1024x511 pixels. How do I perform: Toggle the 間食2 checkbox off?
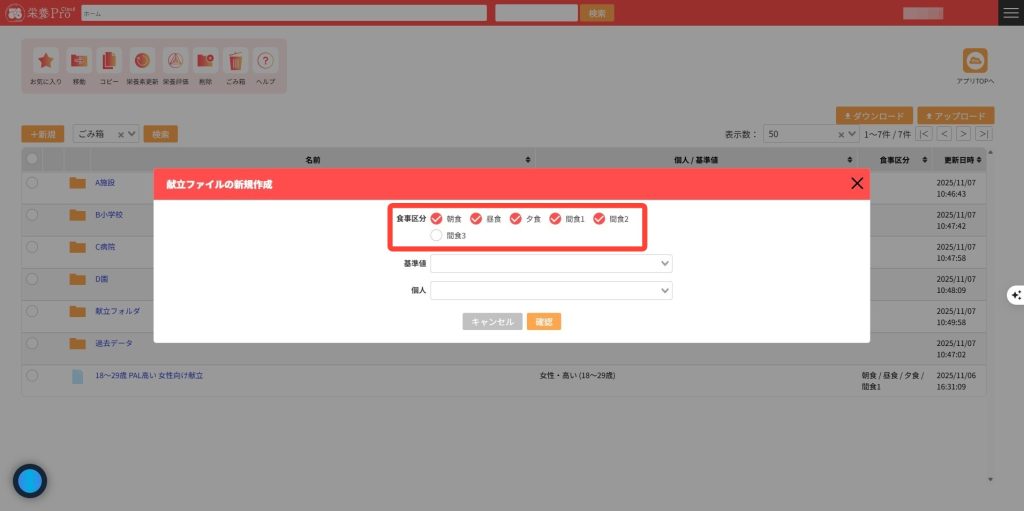click(599, 219)
